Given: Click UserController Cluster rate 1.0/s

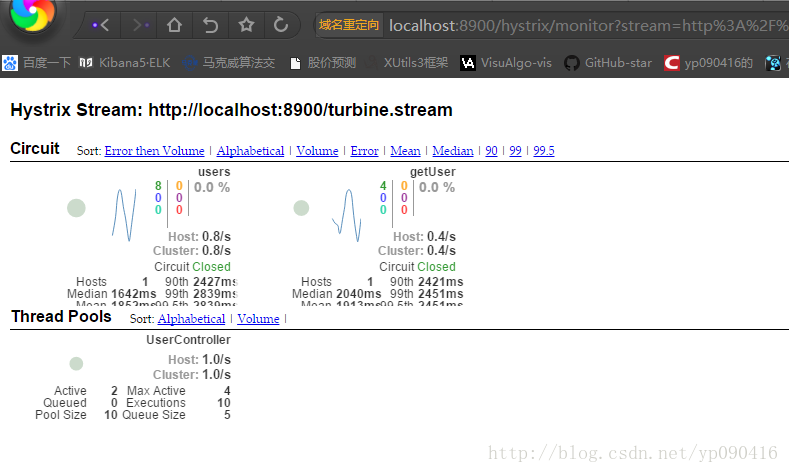Looking at the screenshot, I should tap(216, 375).
